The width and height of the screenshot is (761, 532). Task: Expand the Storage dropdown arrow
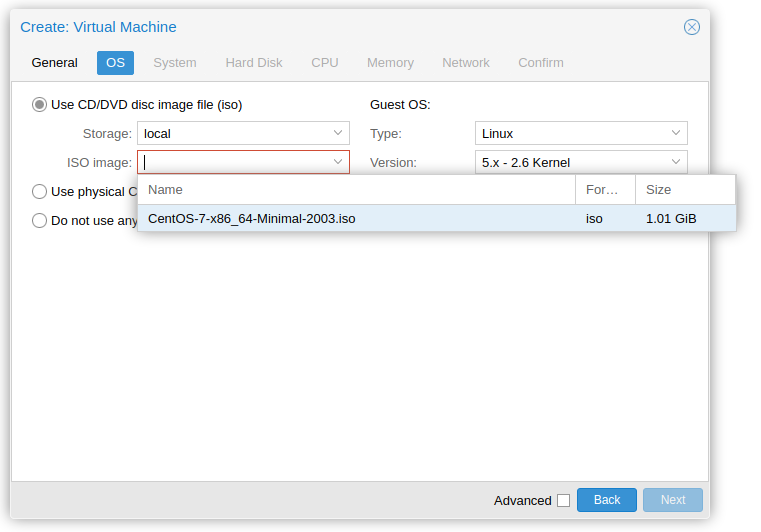(x=338, y=133)
